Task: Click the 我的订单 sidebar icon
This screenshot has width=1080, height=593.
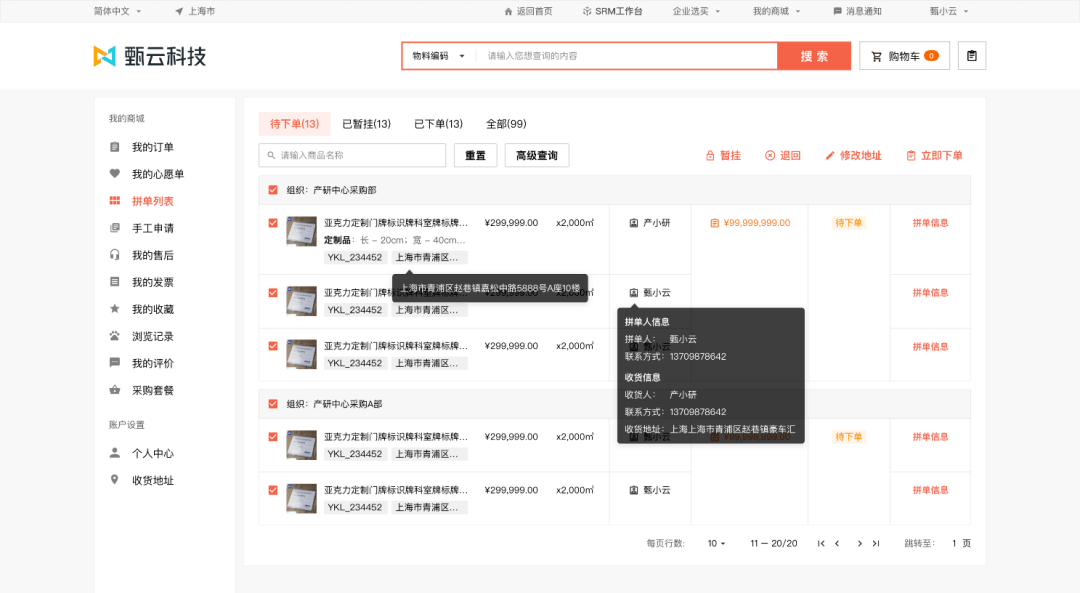Action: pyautogui.click(x=114, y=147)
